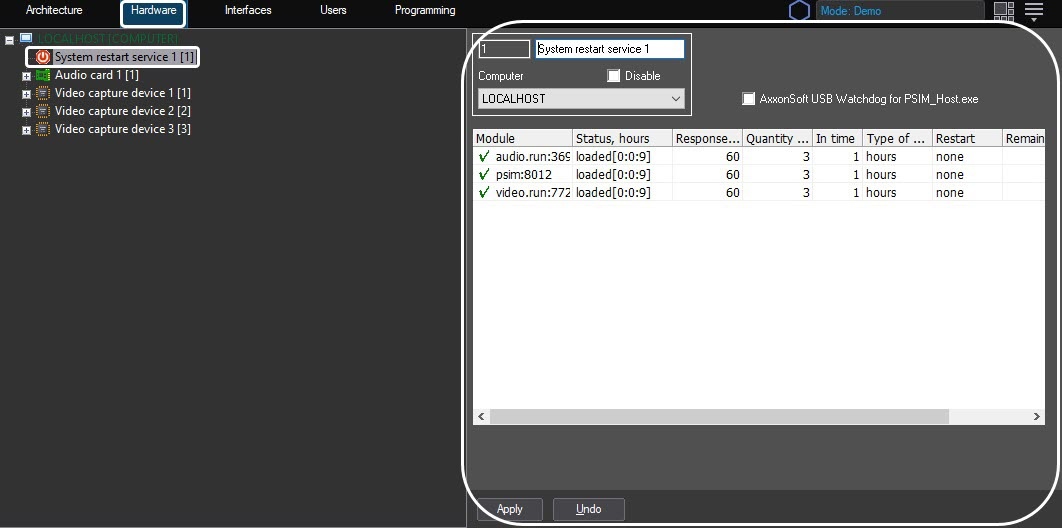
Task: Click the green checkmark for psim:8012 module
Action: [x=484, y=175]
